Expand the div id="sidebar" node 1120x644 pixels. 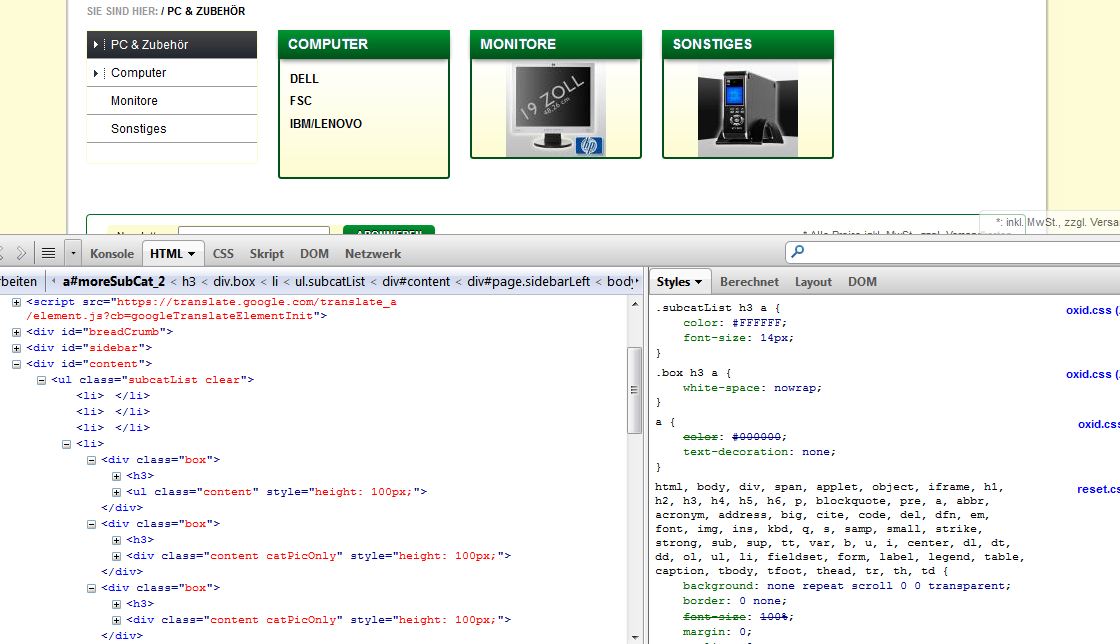[x=17, y=348]
